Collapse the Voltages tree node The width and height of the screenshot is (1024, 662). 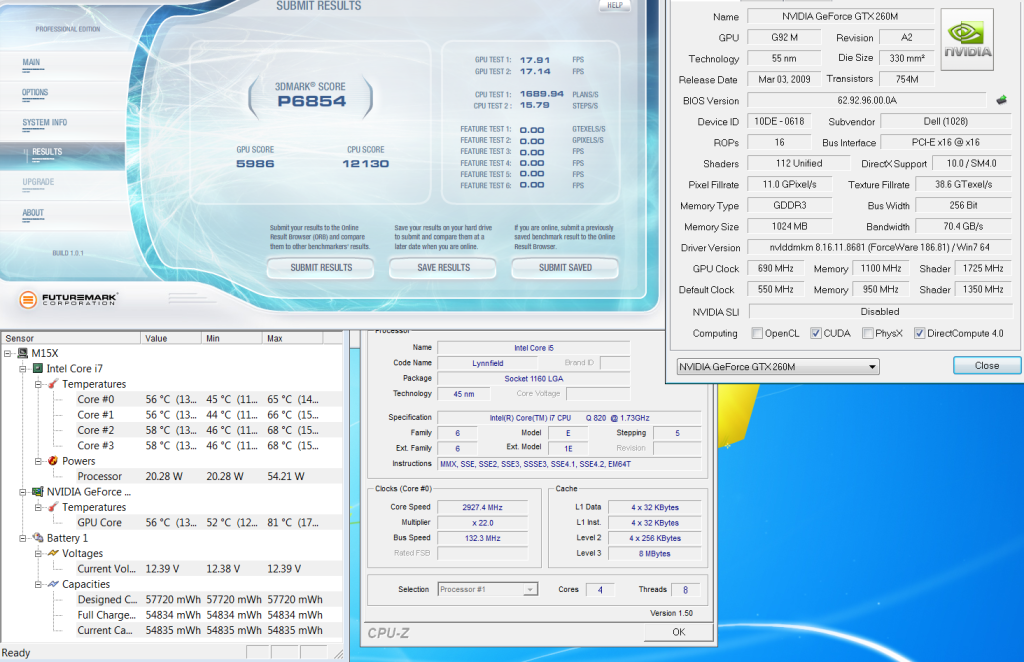[x=39, y=553]
